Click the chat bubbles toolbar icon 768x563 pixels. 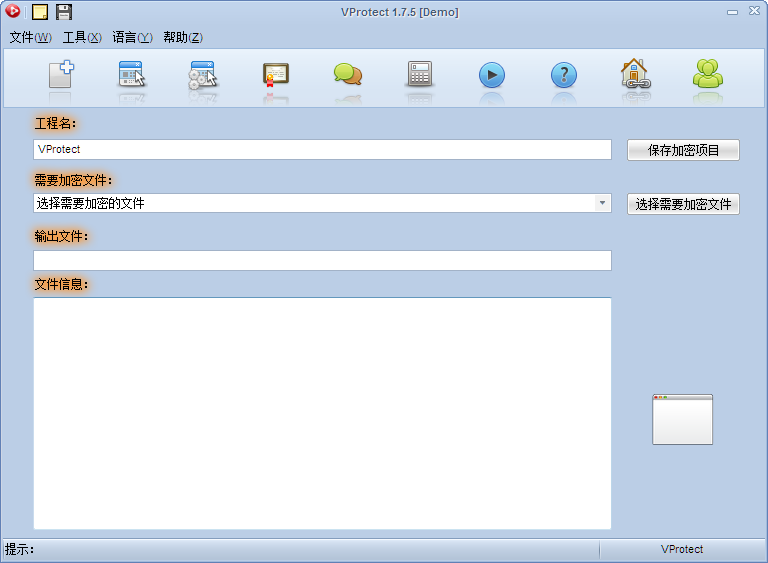pos(348,74)
